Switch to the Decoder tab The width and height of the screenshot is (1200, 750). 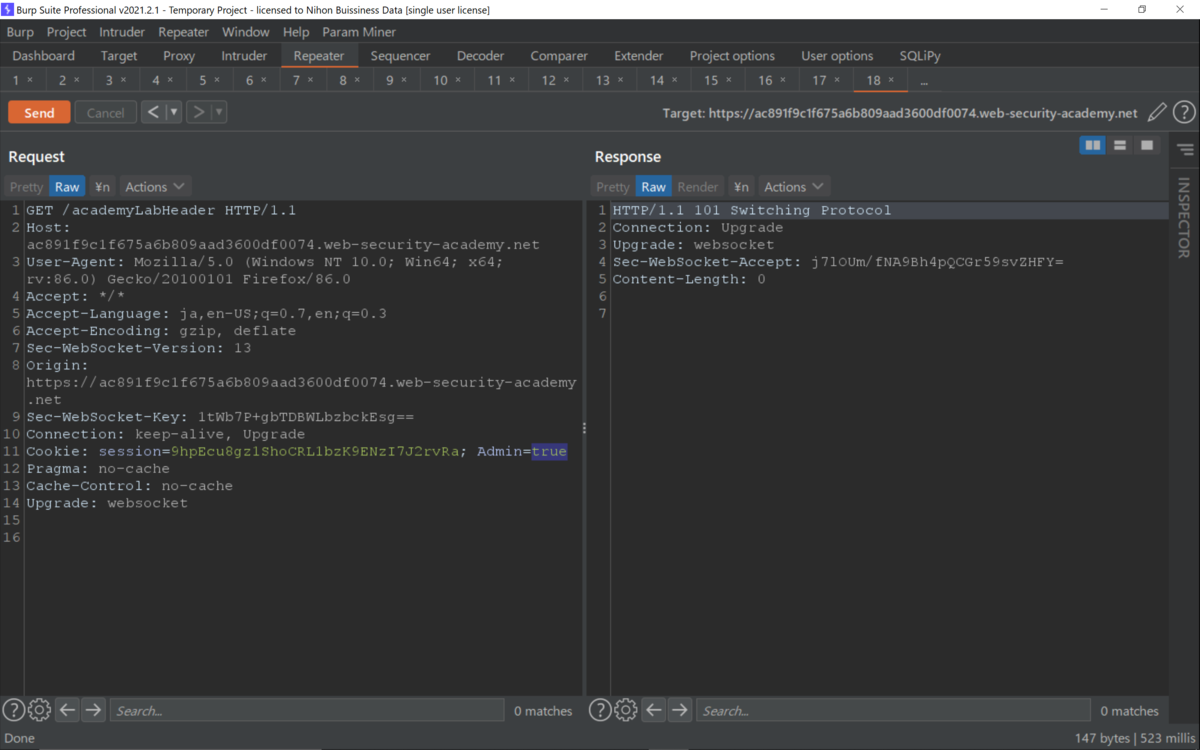coord(480,56)
